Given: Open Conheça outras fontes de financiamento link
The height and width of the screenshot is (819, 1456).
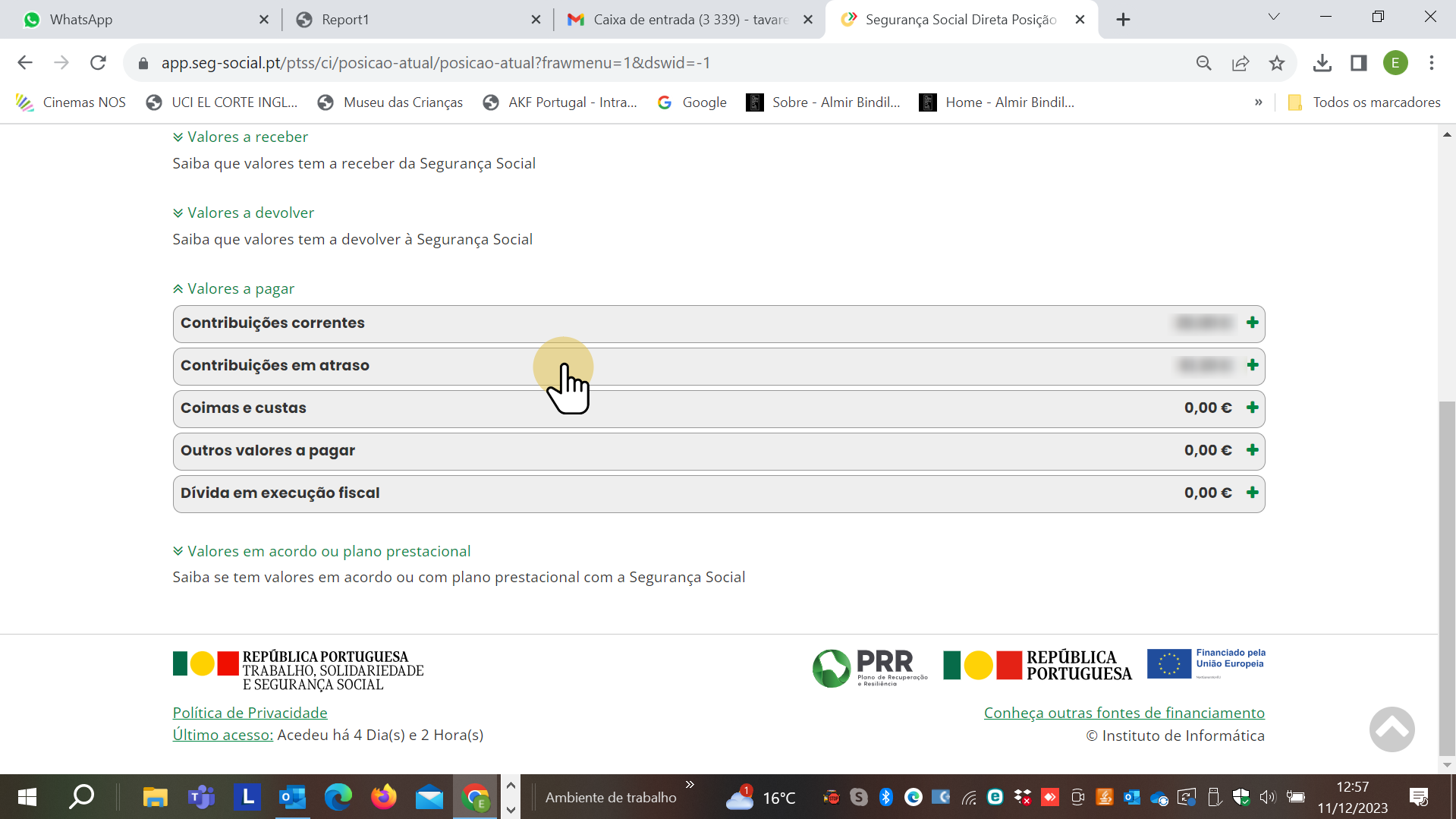Looking at the screenshot, I should pos(1124,713).
